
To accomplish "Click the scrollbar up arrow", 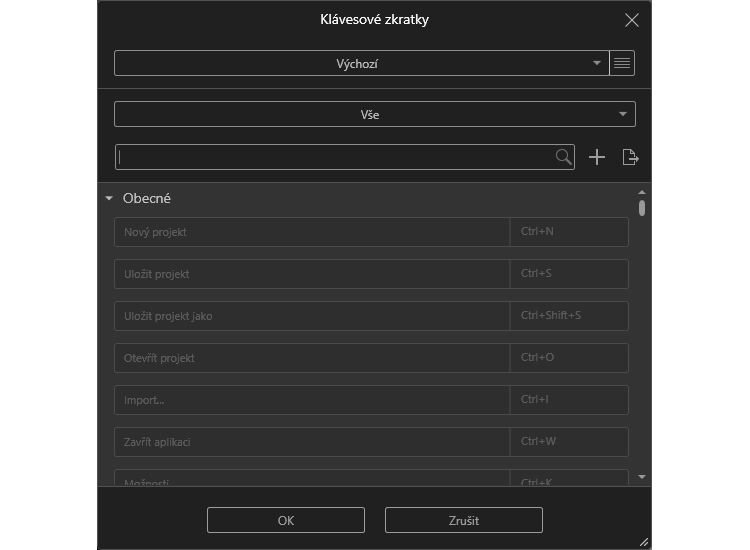I will click(642, 192).
